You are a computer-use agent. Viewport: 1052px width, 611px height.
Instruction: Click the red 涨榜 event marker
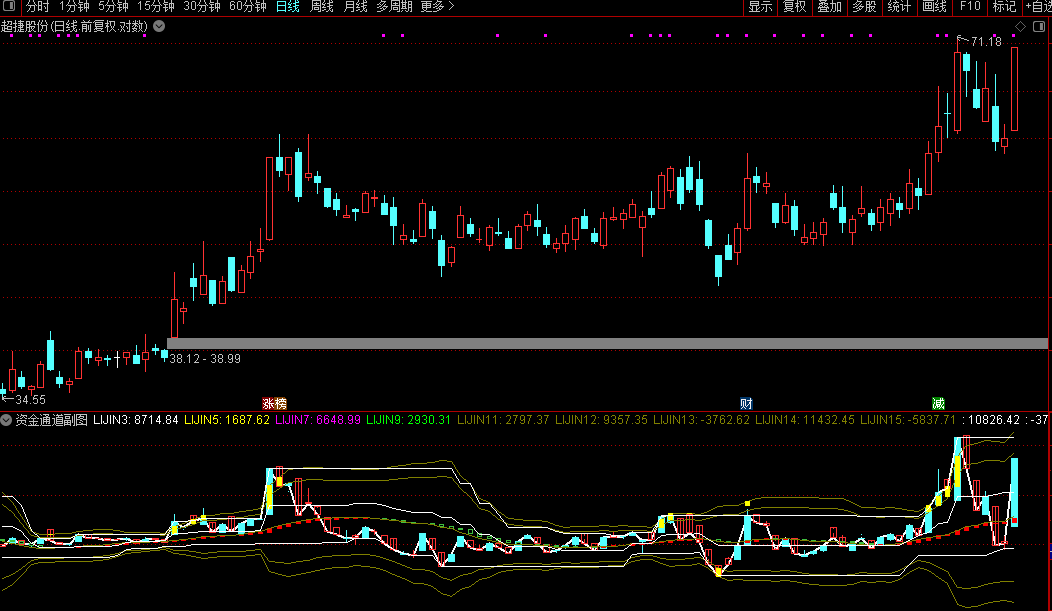pos(274,404)
